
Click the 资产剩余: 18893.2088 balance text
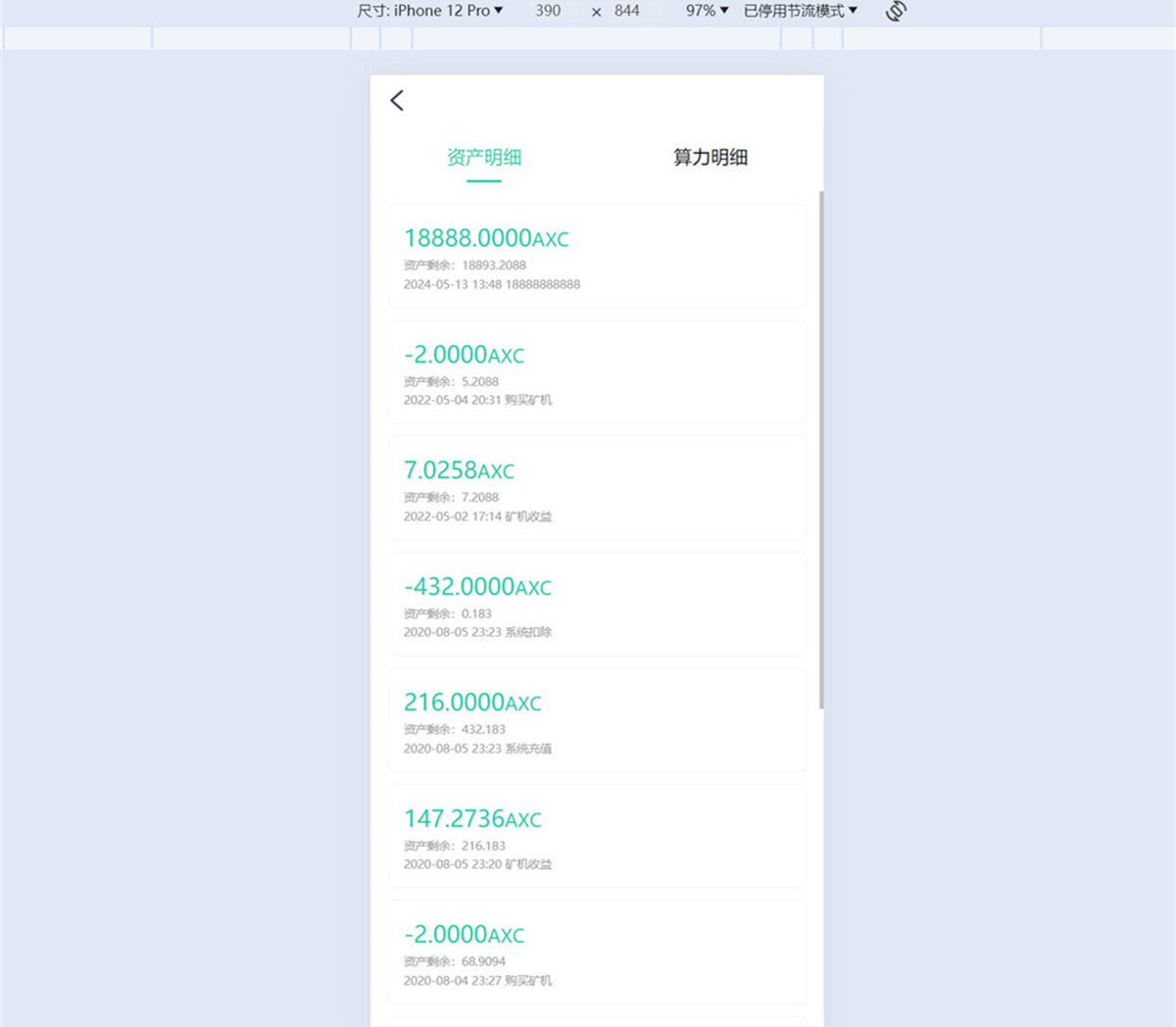(465, 266)
